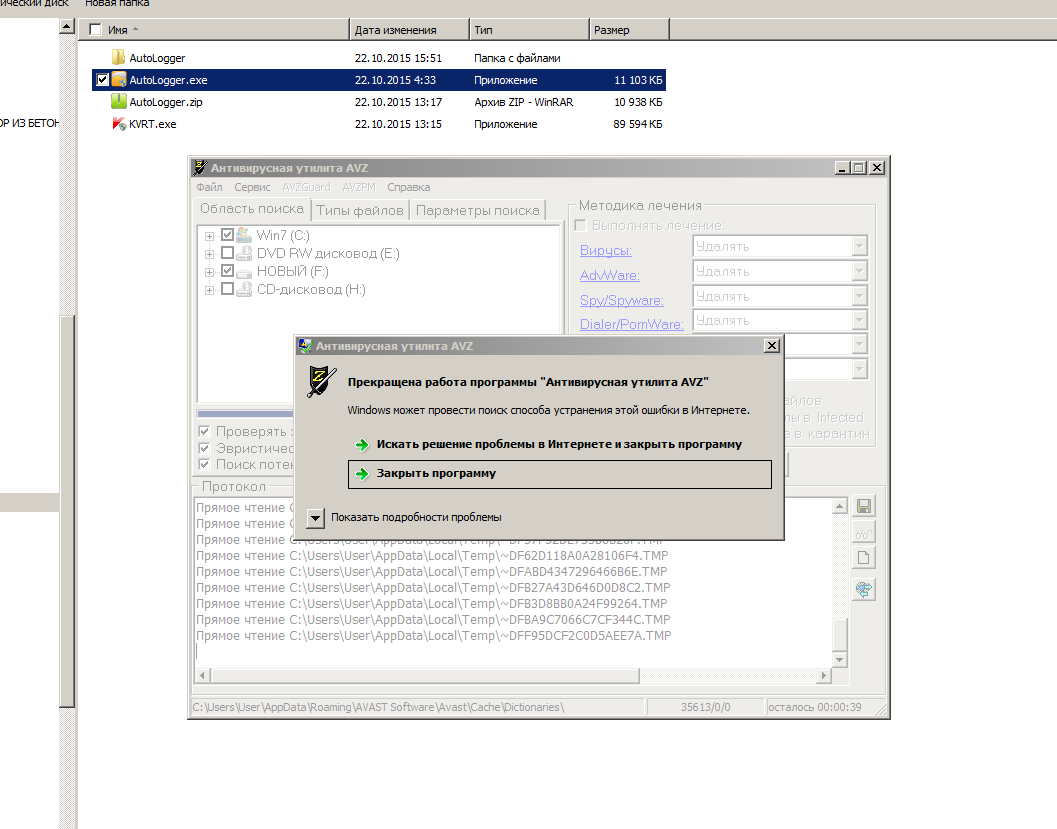This screenshot has width=1057, height=829.
Task: Expand Показать подробности проблемы arrow
Action: (315, 518)
